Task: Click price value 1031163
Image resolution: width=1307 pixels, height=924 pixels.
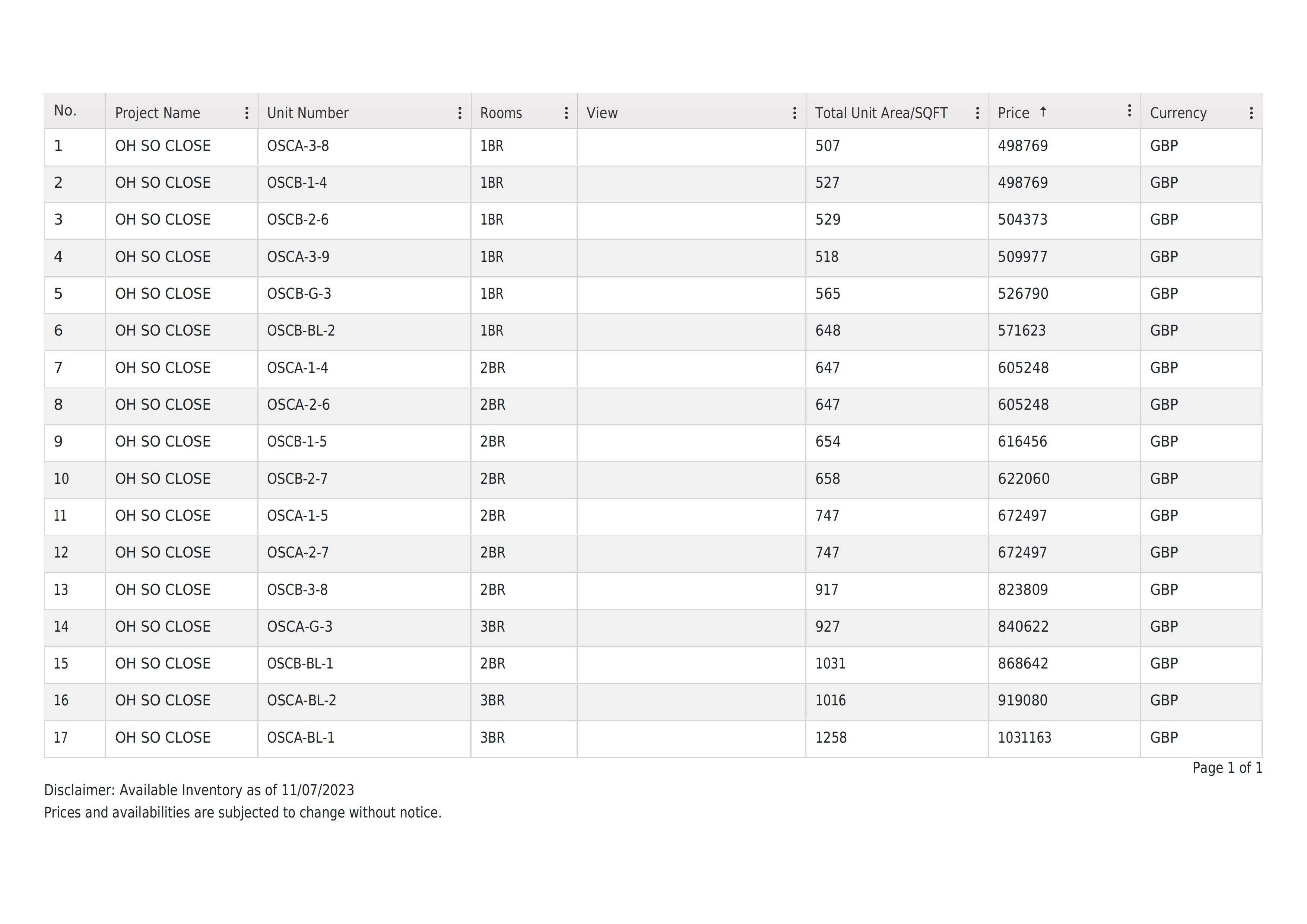Action: [x=1024, y=738]
